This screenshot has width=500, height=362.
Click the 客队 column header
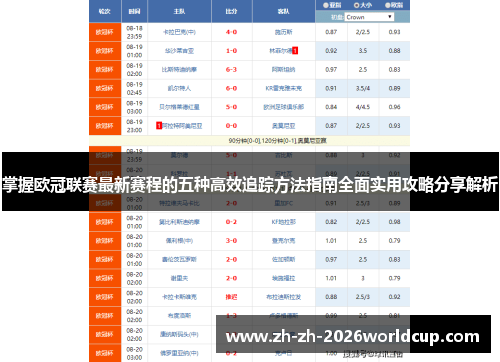pyautogui.click(x=284, y=11)
